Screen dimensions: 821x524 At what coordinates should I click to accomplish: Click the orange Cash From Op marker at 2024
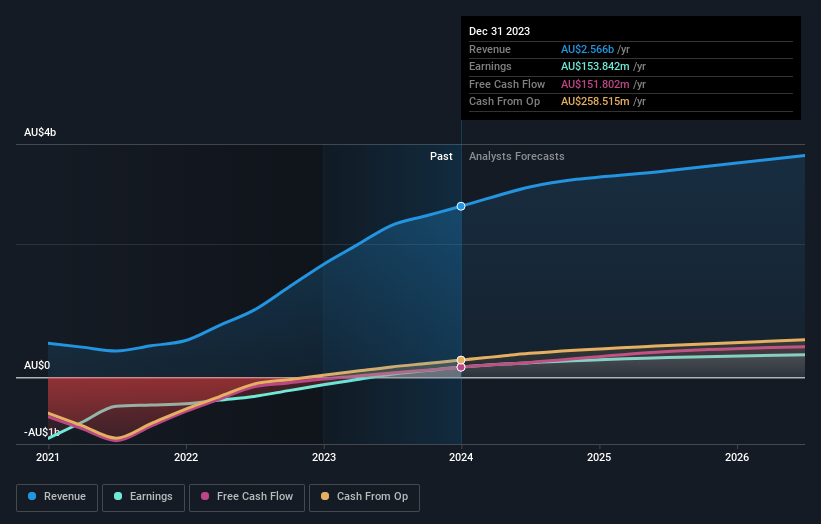coord(461,360)
